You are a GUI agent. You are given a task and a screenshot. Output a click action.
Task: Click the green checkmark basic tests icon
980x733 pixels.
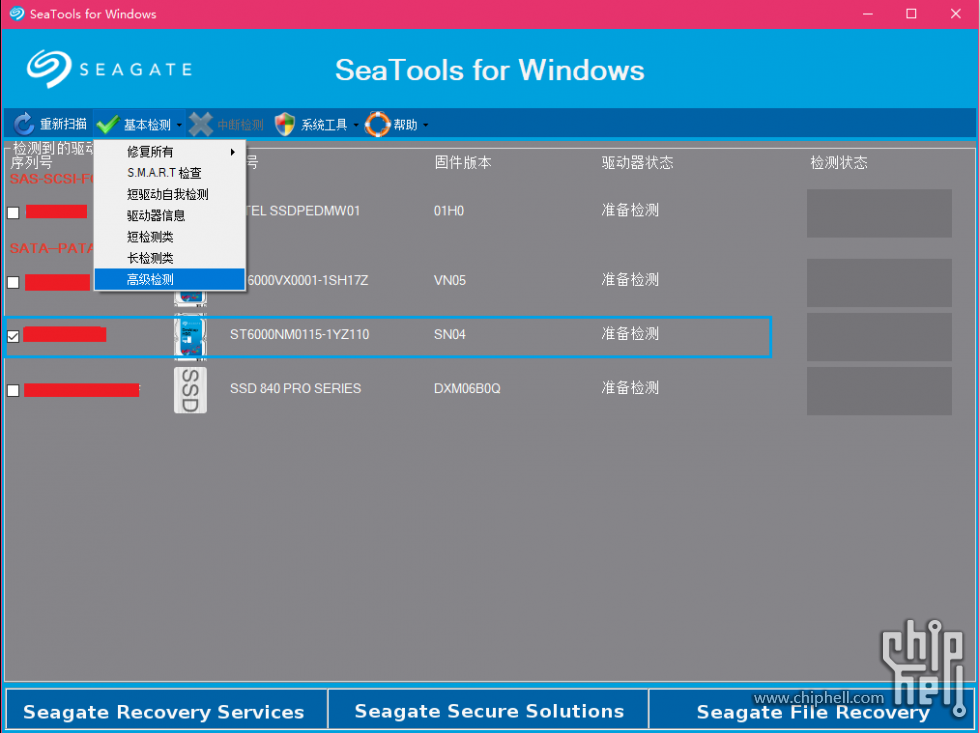pos(108,124)
